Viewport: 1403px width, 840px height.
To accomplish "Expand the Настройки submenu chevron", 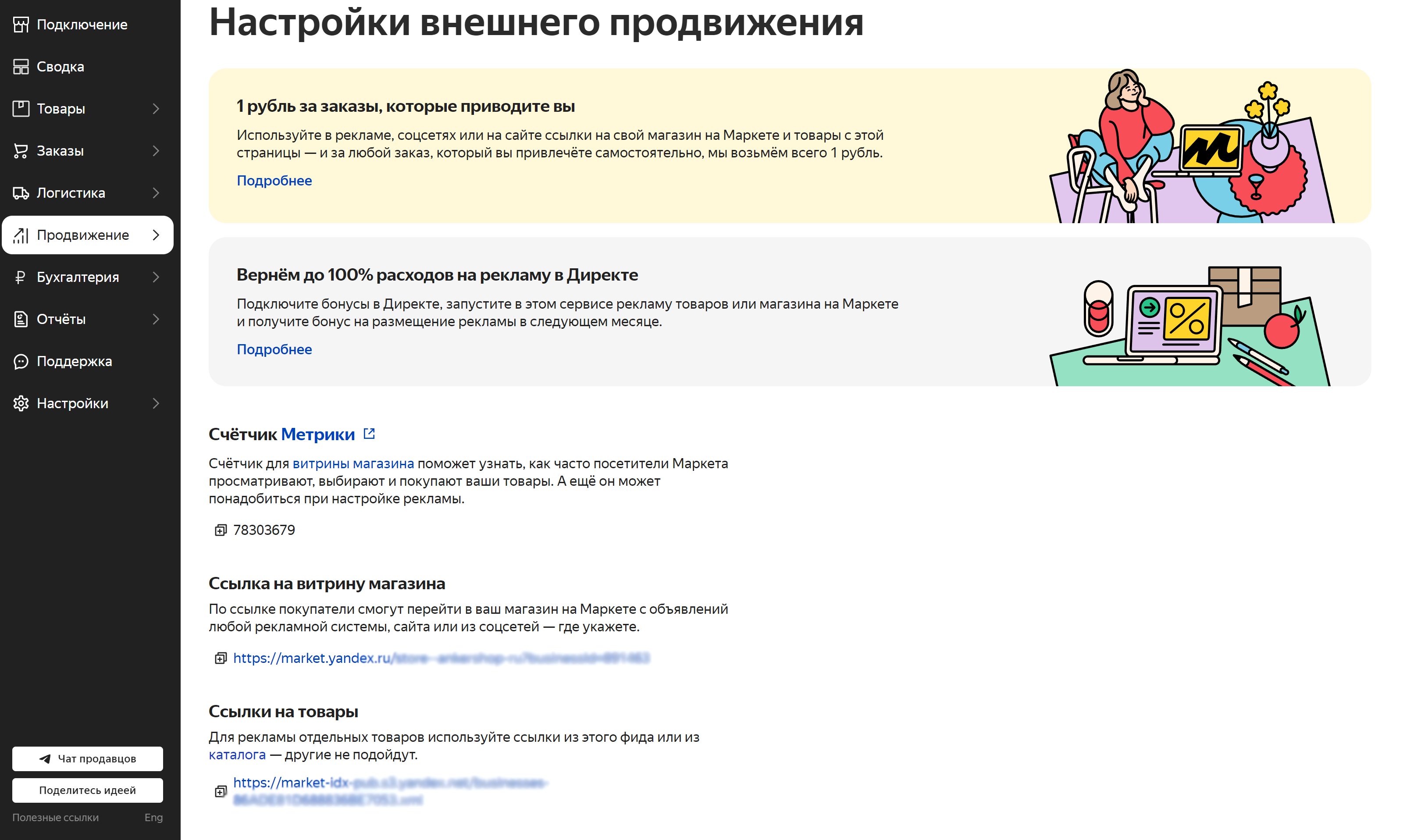I will [156, 404].
